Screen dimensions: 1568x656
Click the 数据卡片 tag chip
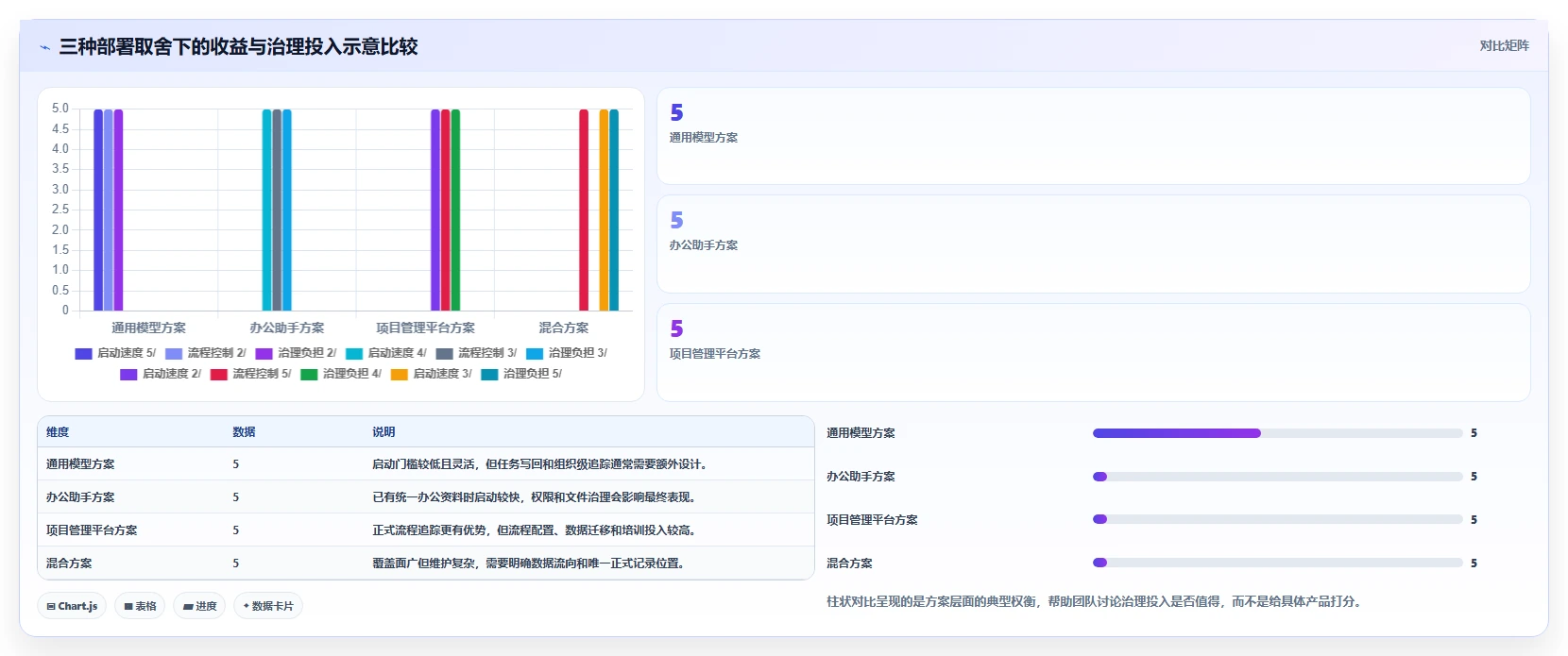tap(268, 606)
